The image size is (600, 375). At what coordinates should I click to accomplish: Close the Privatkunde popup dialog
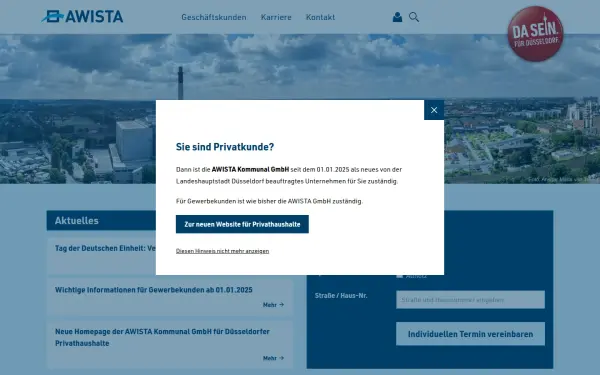434,110
